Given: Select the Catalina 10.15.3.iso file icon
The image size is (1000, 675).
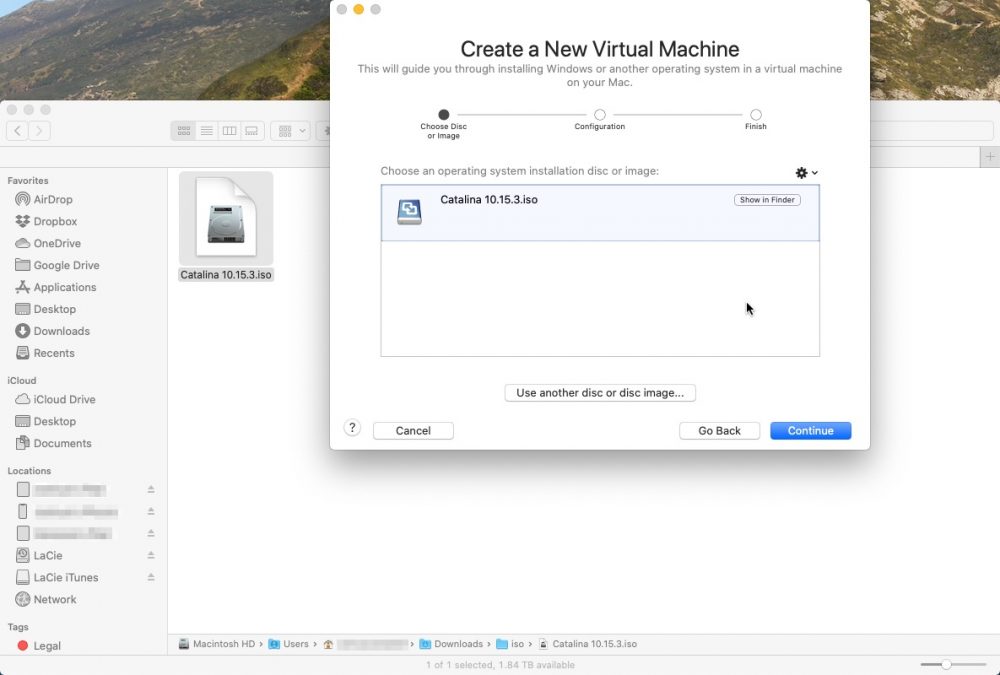Looking at the screenshot, I should click(x=225, y=218).
